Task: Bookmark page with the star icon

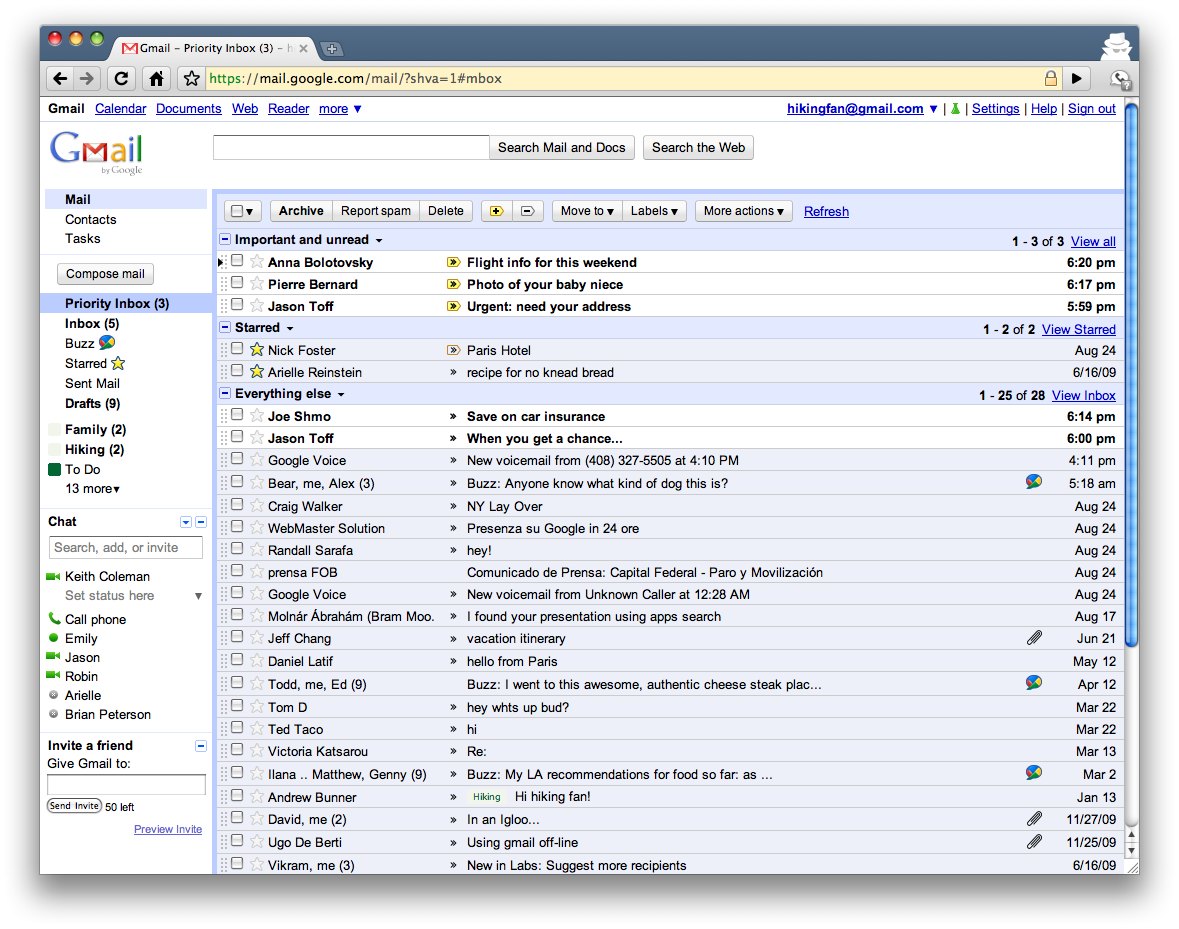Action: [190, 78]
